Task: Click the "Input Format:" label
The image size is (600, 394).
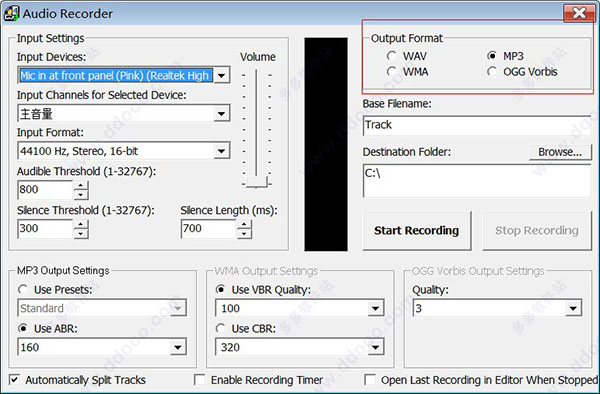Action: tap(50, 132)
